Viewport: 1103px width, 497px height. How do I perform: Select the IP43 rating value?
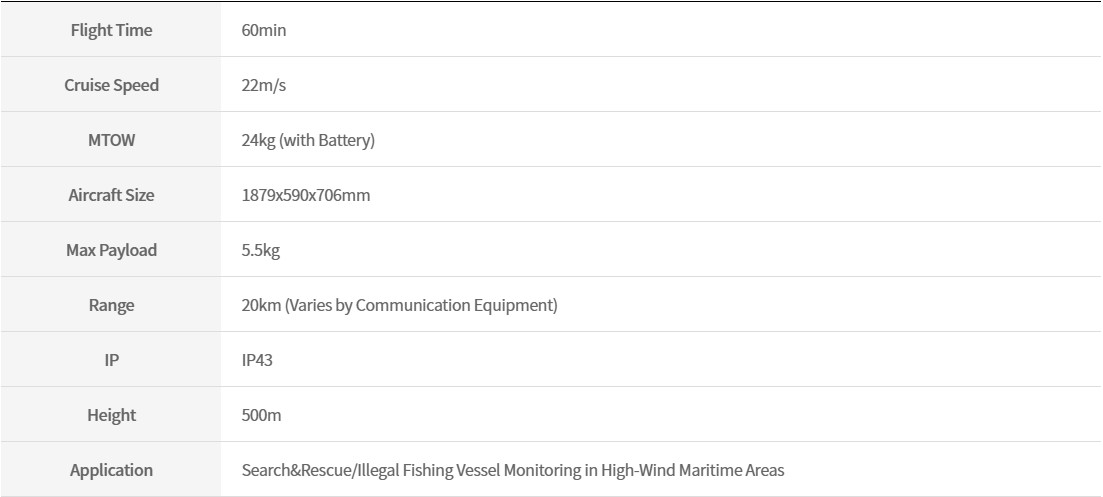tap(257, 360)
